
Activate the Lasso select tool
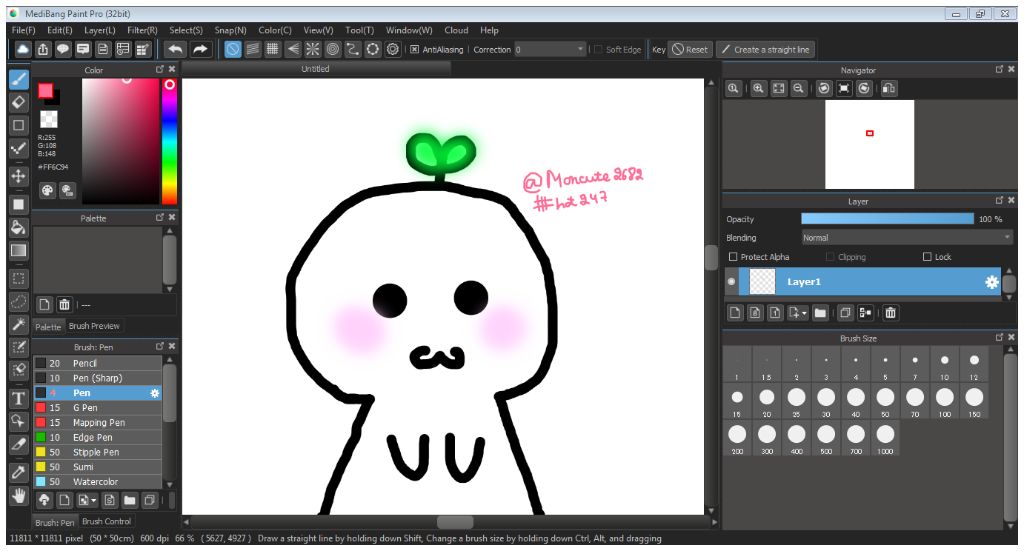point(18,302)
